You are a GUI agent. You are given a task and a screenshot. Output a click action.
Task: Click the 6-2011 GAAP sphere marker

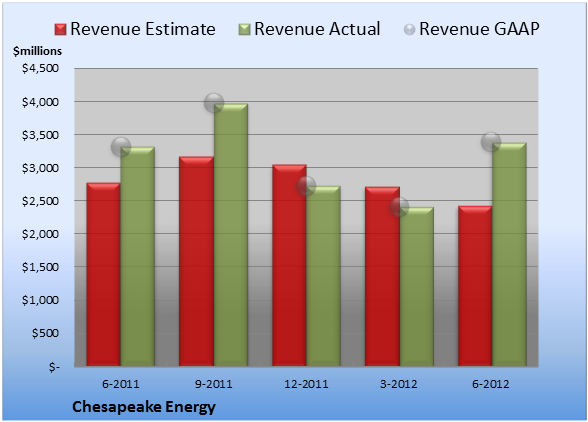(x=121, y=147)
